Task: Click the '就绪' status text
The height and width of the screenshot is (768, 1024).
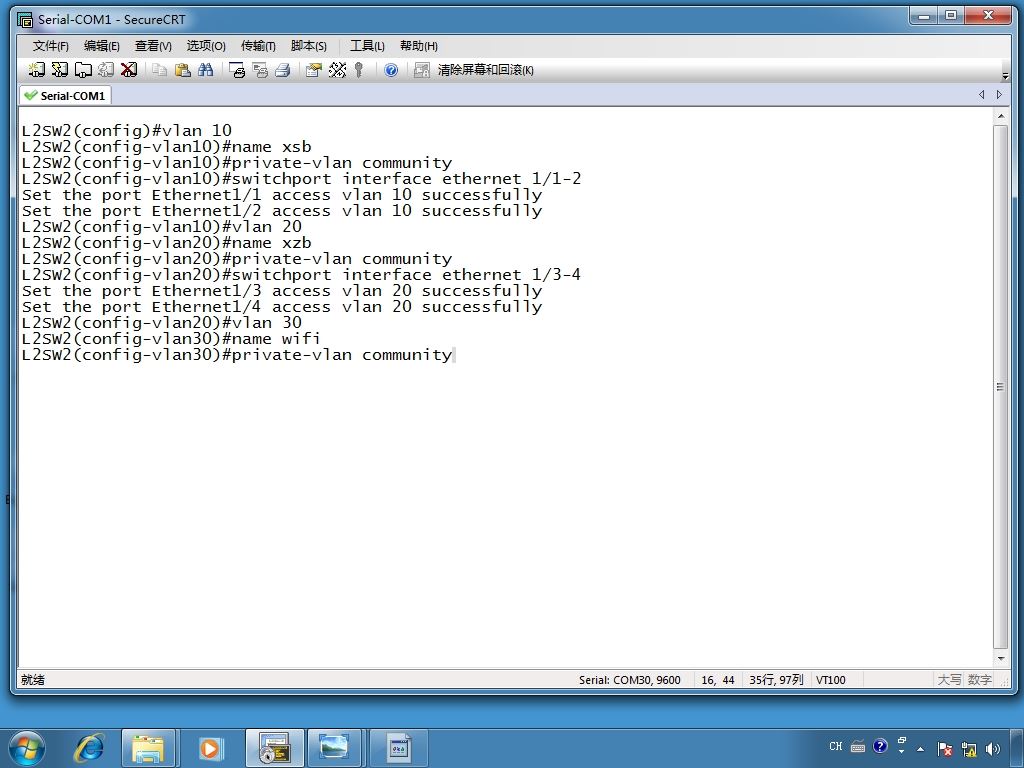Action: pyautogui.click(x=33, y=680)
